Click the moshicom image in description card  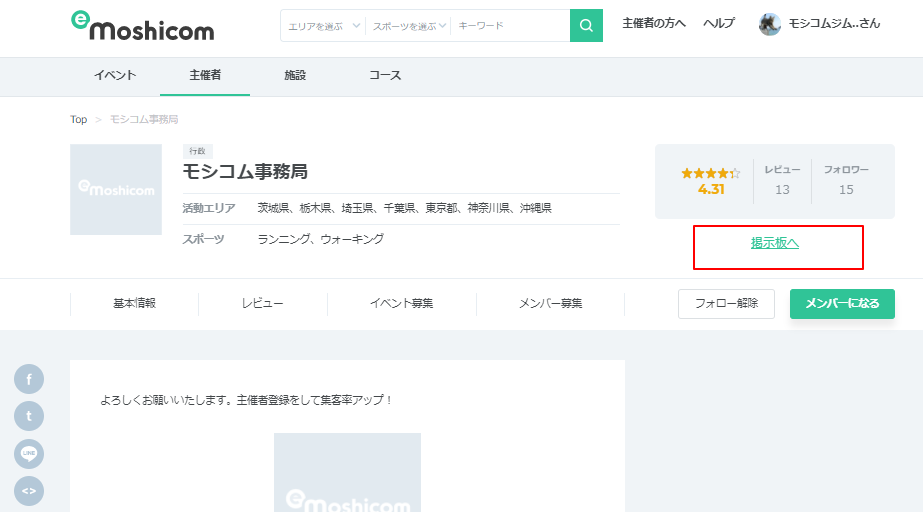coord(347,473)
